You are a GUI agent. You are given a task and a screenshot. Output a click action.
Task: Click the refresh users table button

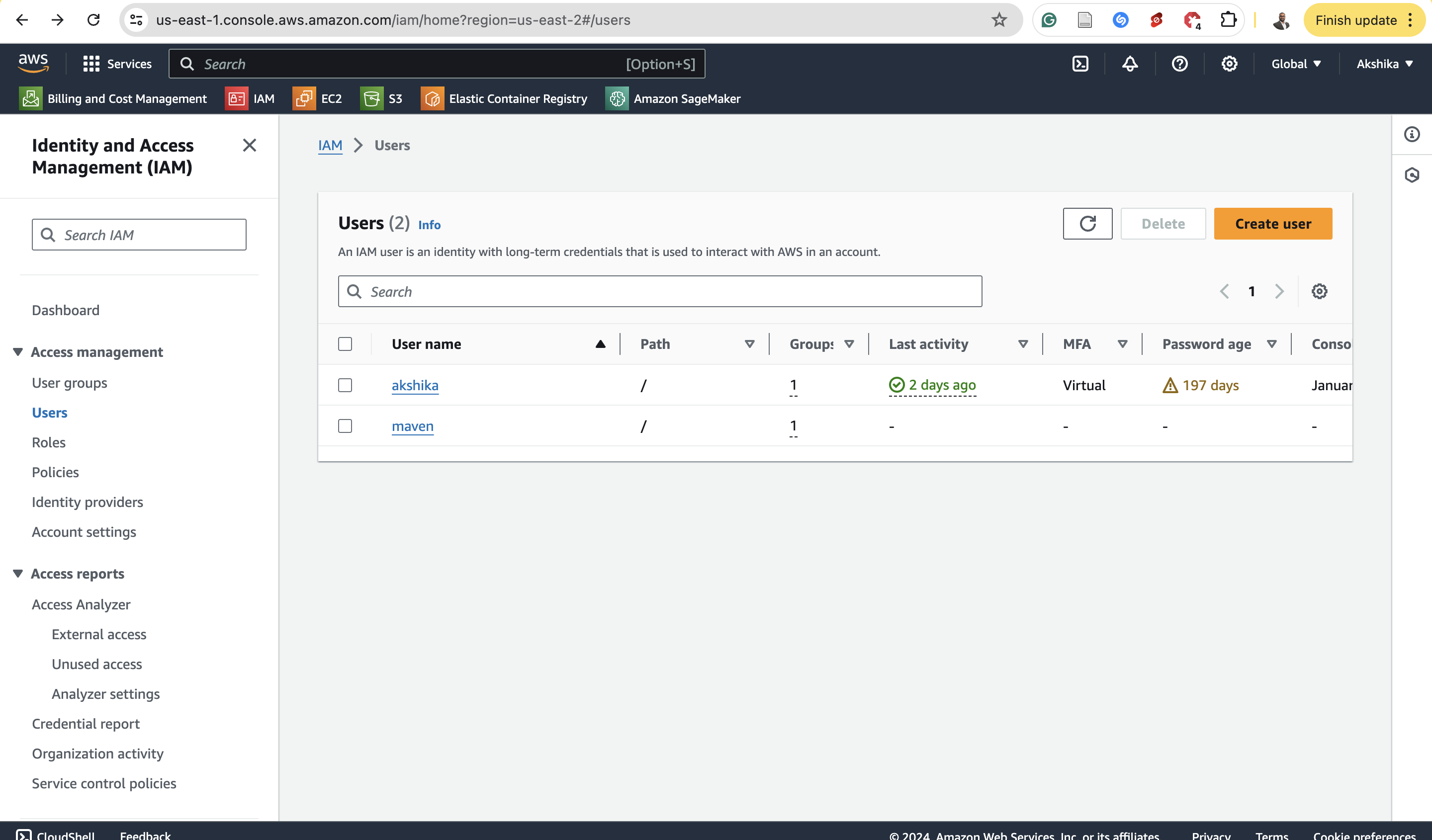(x=1087, y=224)
